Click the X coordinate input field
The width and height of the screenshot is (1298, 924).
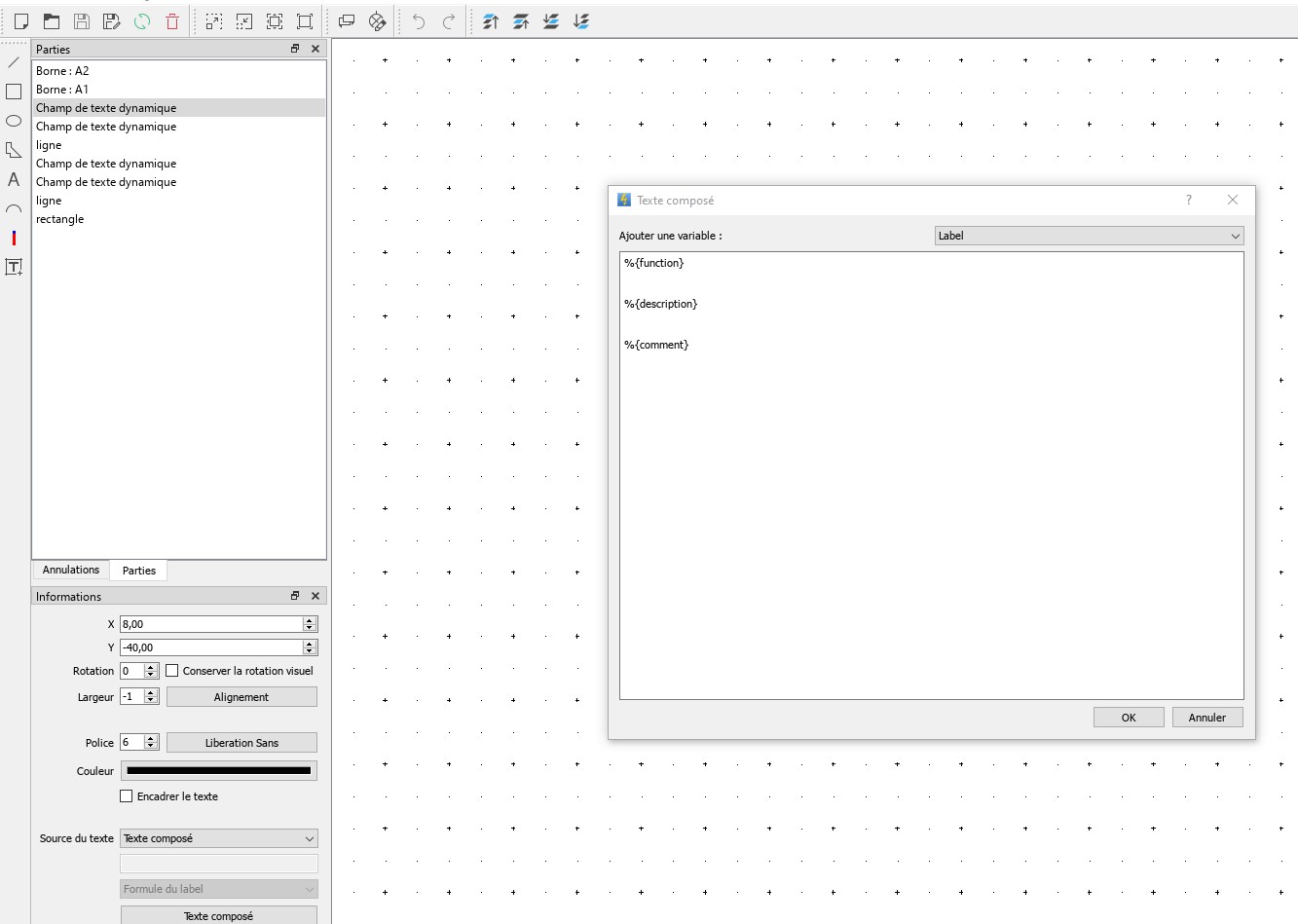pyautogui.click(x=210, y=624)
